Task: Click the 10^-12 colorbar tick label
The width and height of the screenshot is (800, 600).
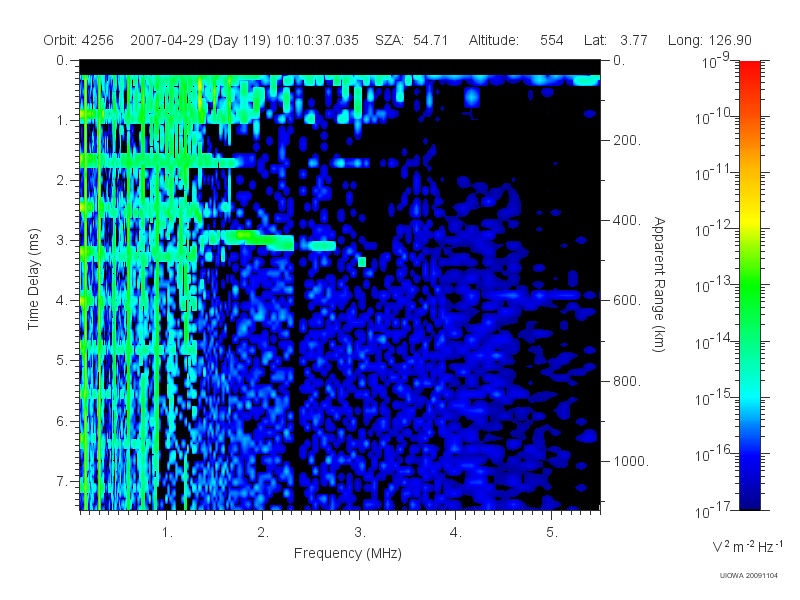Action: [713, 230]
